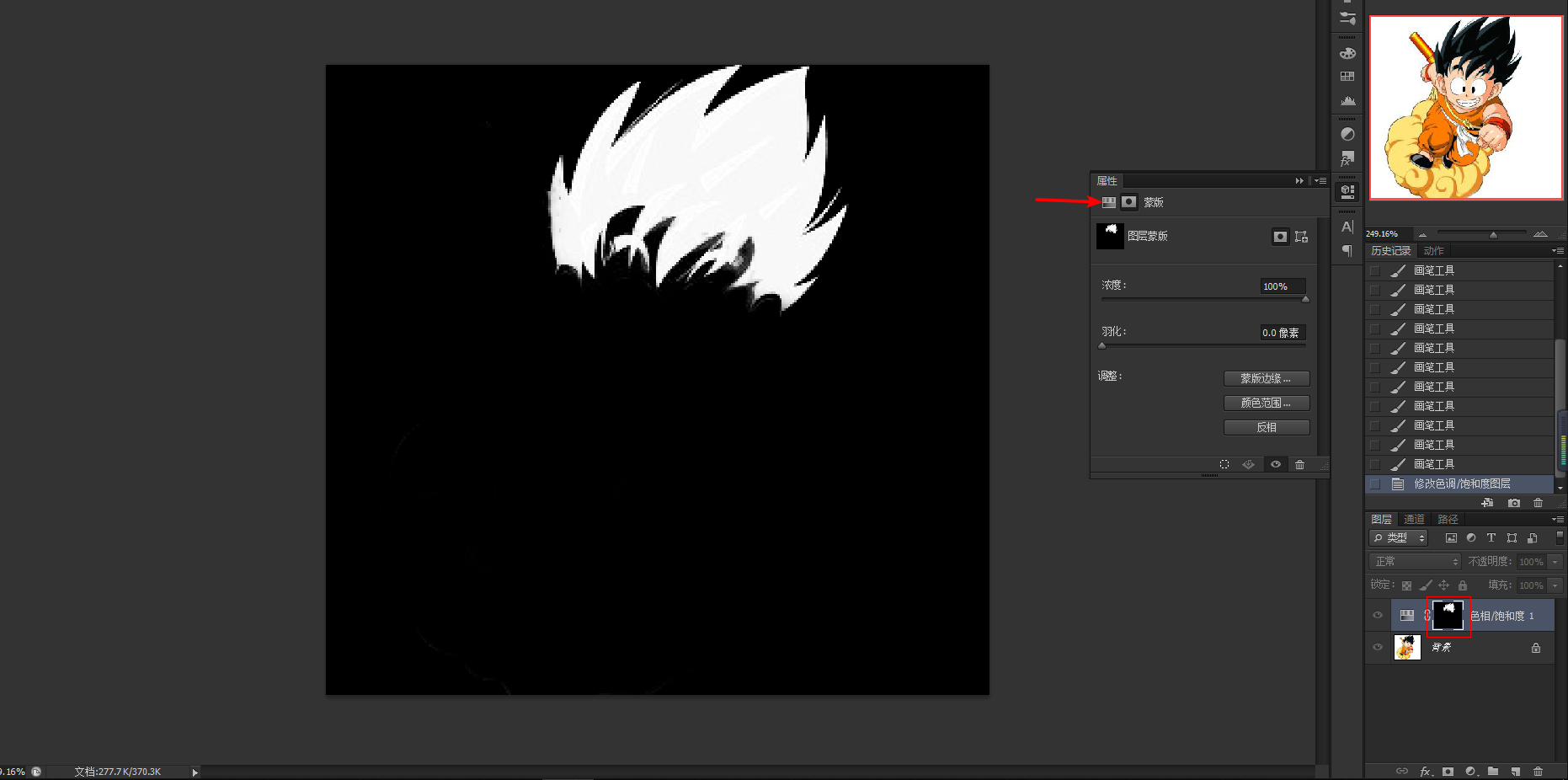Image resolution: width=1568 pixels, height=780 pixels.
Task: Switch to the 动作 tab
Action: click(x=1433, y=251)
